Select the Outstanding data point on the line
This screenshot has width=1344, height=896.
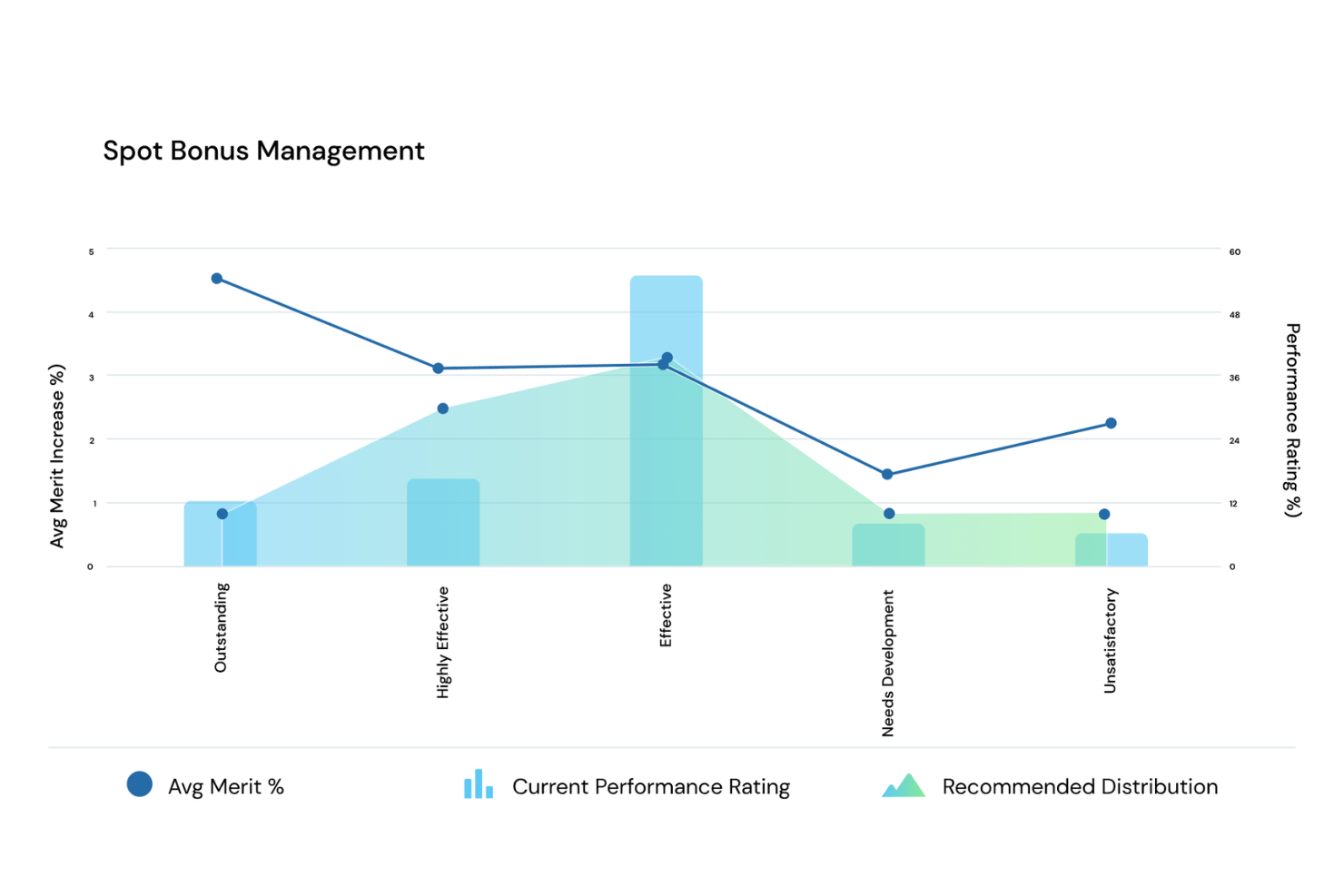pos(216,278)
